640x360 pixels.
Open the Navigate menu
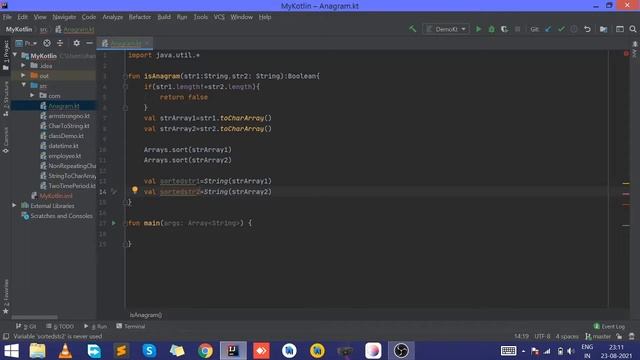point(64,17)
